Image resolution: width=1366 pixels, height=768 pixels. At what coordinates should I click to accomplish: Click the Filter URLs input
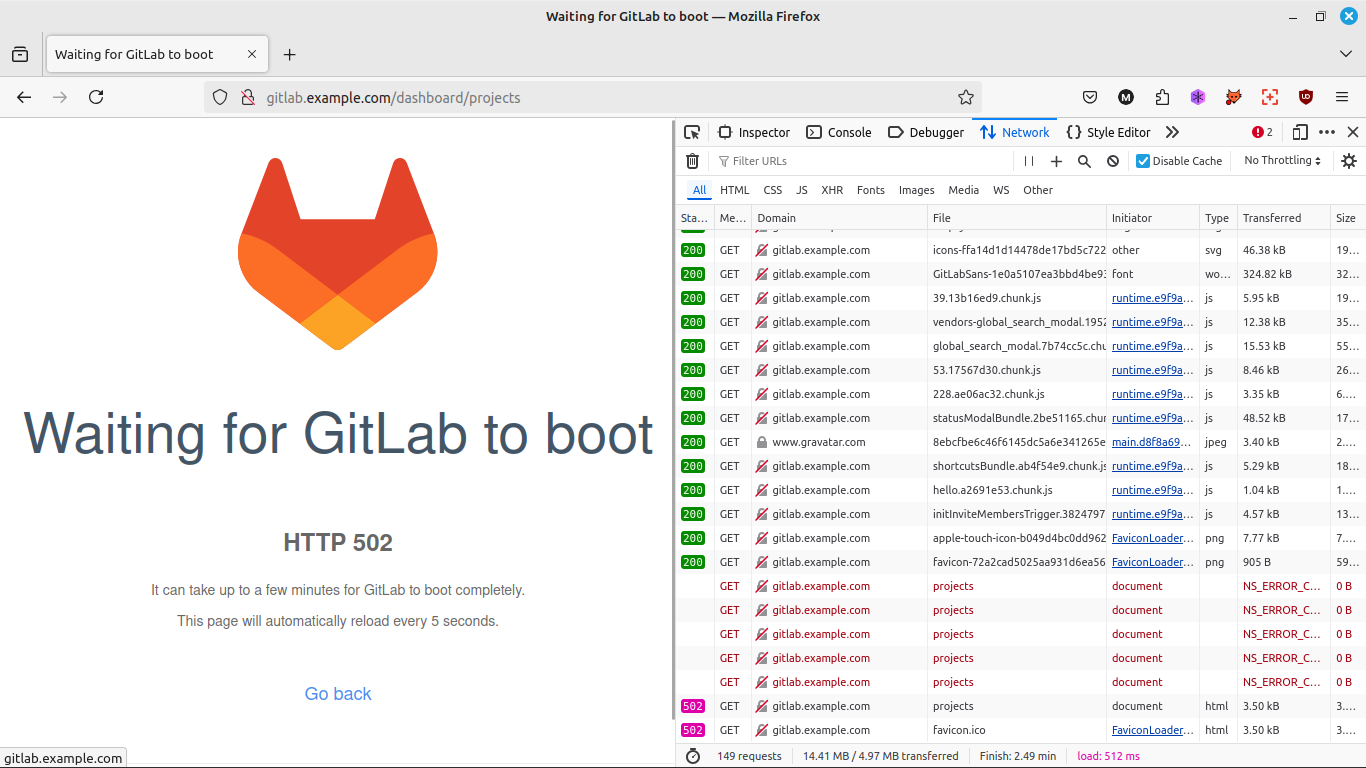[x=863, y=161]
